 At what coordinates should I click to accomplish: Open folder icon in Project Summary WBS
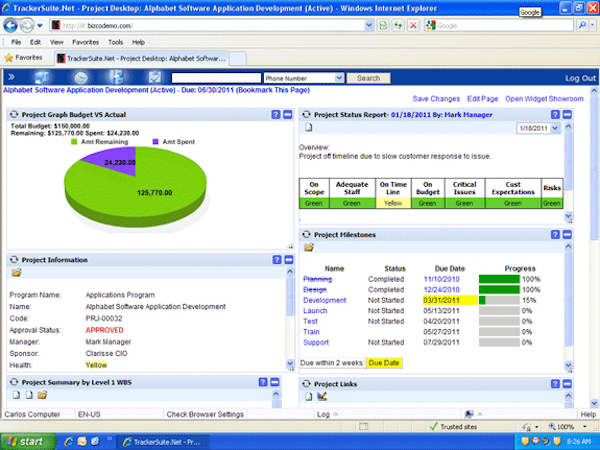(42, 395)
